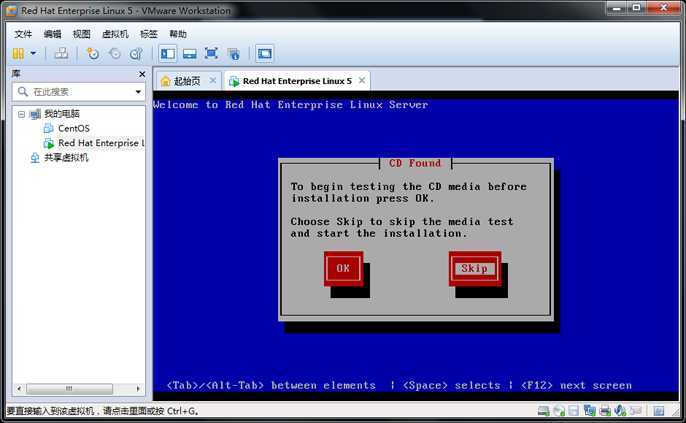Open the 帮助 menu
Image resolution: width=686 pixels, height=423 pixels.
tap(178, 34)
